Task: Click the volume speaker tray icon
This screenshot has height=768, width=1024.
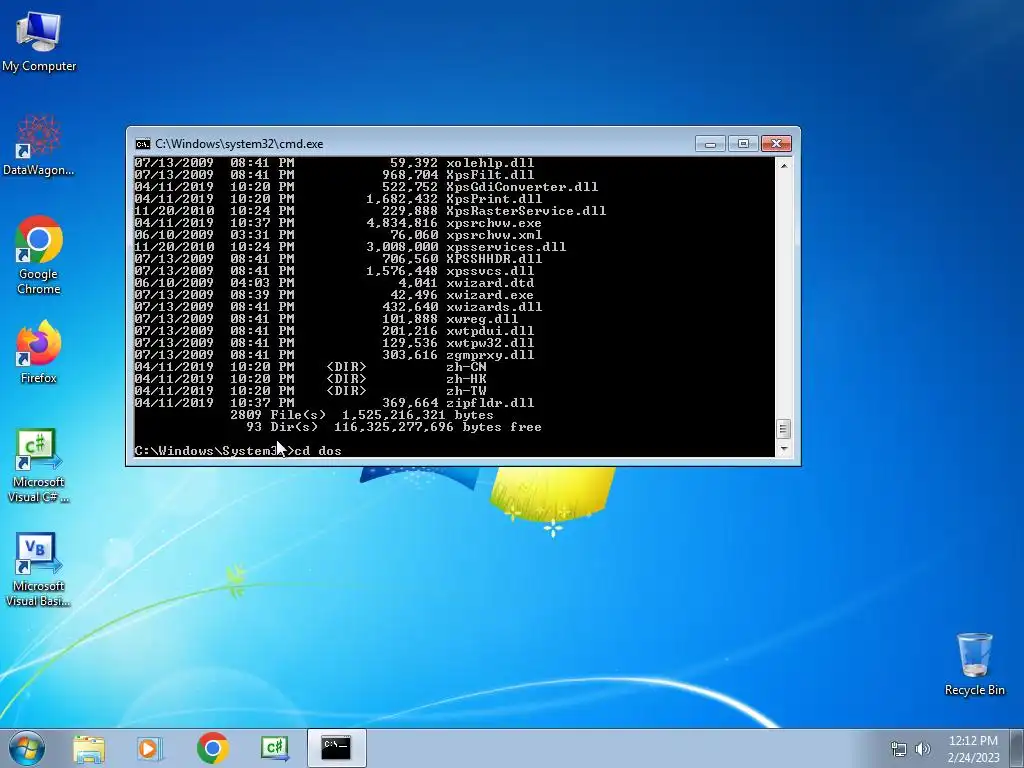Action: point(922,749)
